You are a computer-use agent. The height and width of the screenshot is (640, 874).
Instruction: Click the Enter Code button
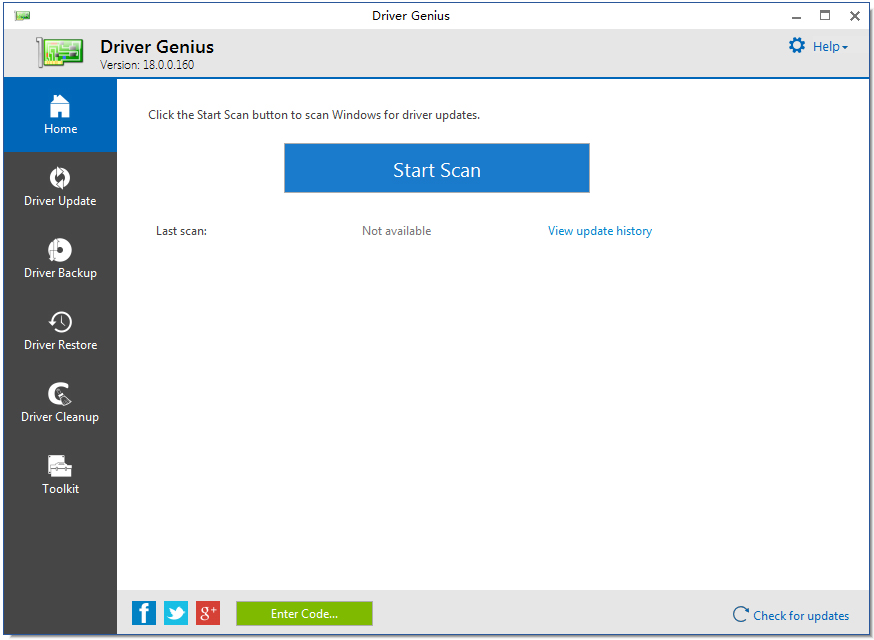304,613
